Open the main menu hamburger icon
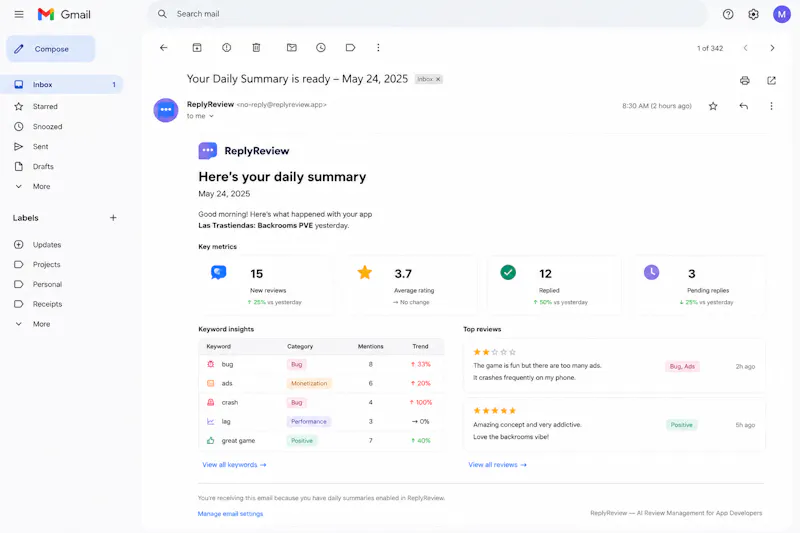Image resolution: width=800 pixels, height=533 pixels. pyautogui.click(x=19, y=14)
